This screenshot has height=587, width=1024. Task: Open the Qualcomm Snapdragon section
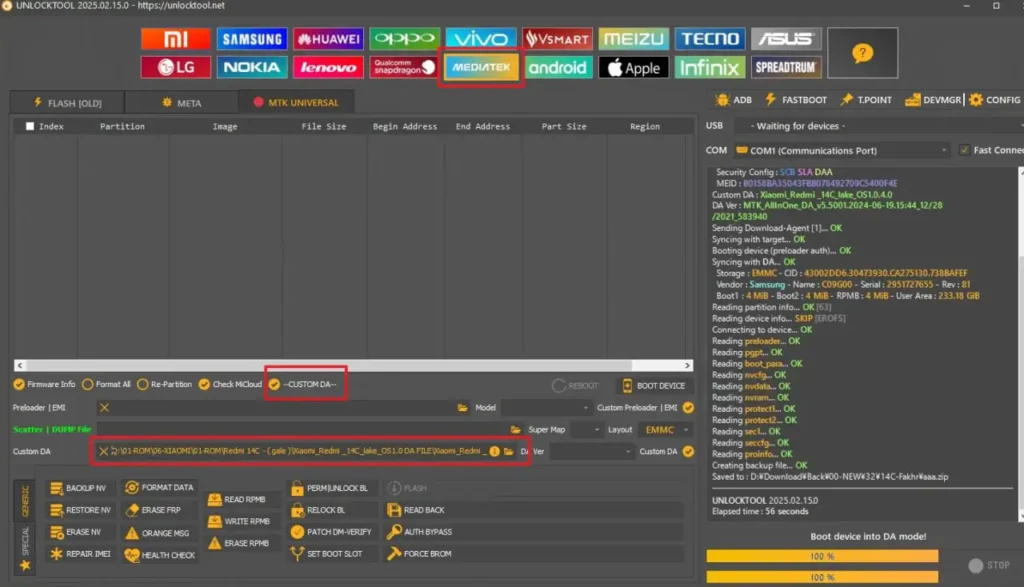click(404, 67)
